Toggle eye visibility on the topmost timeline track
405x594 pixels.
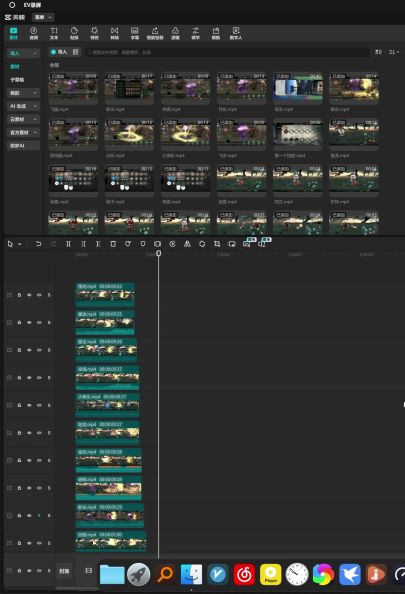tap(29, 295)
